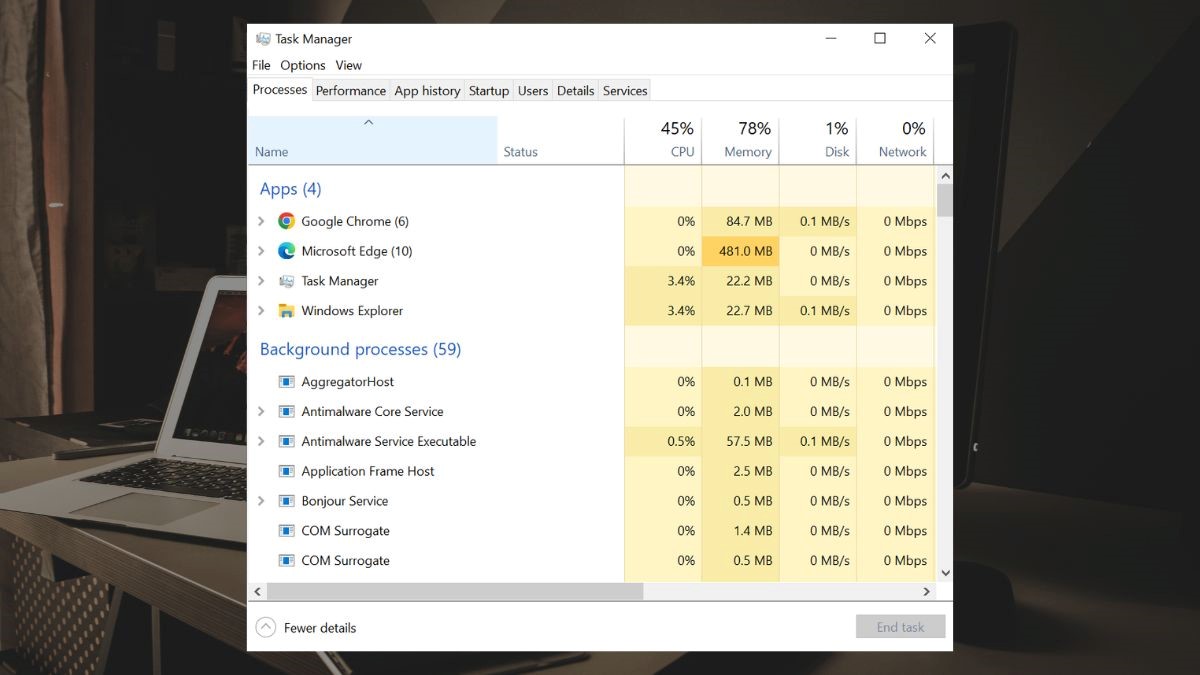
Task: Expand the Antimalware Service Executable entry
Action: (x=261, y=441)
